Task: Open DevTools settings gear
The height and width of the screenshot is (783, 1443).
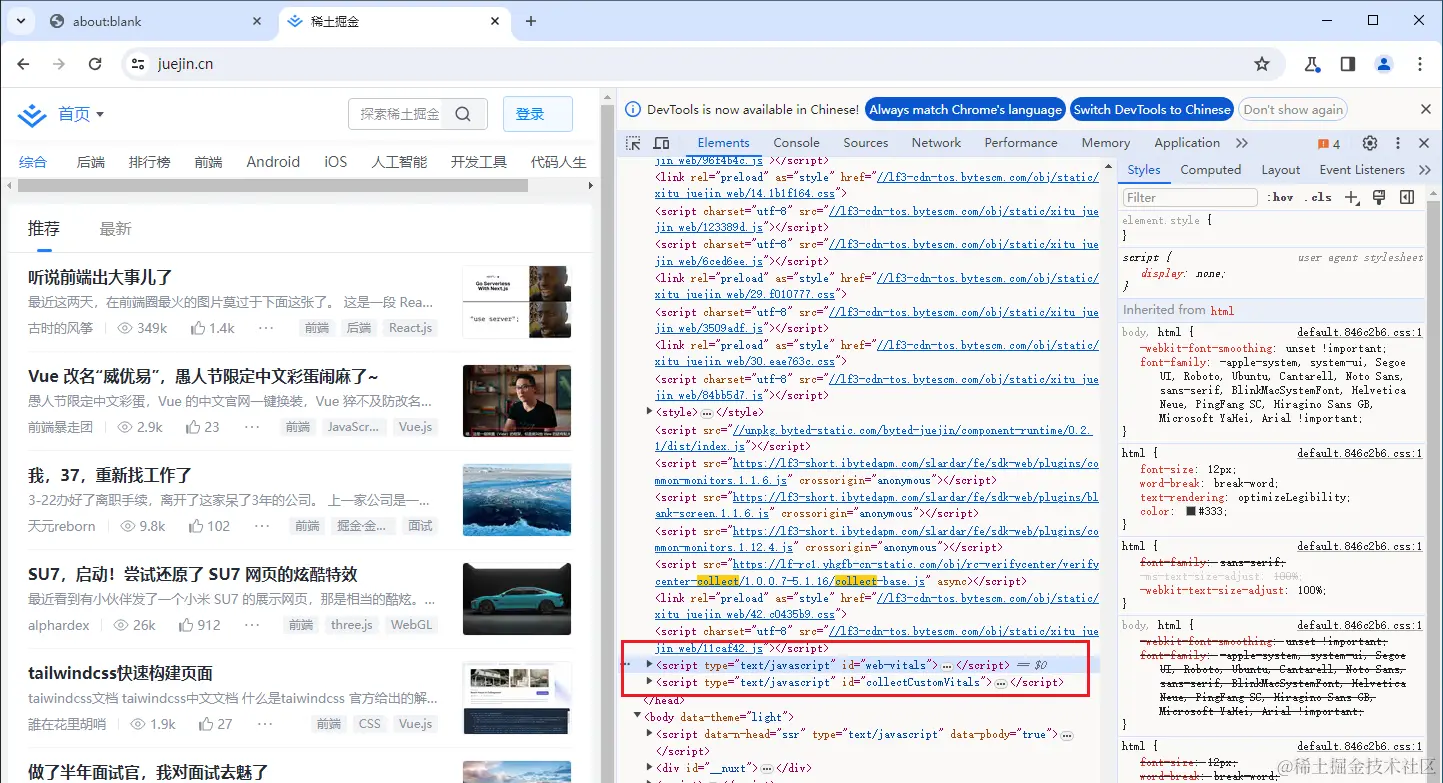Action: [x=1370, y=143]
